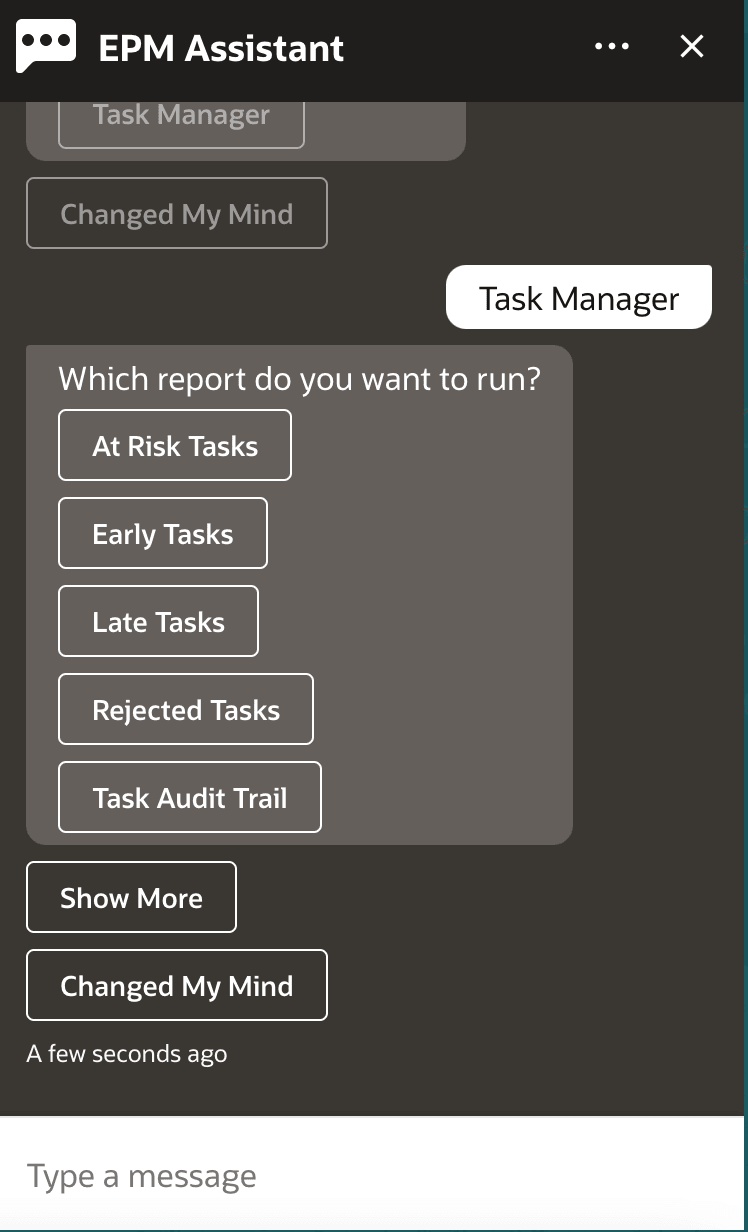Click the Task Manager message bubble
The height and width of the screenshot is (1232, 748).
578,297
